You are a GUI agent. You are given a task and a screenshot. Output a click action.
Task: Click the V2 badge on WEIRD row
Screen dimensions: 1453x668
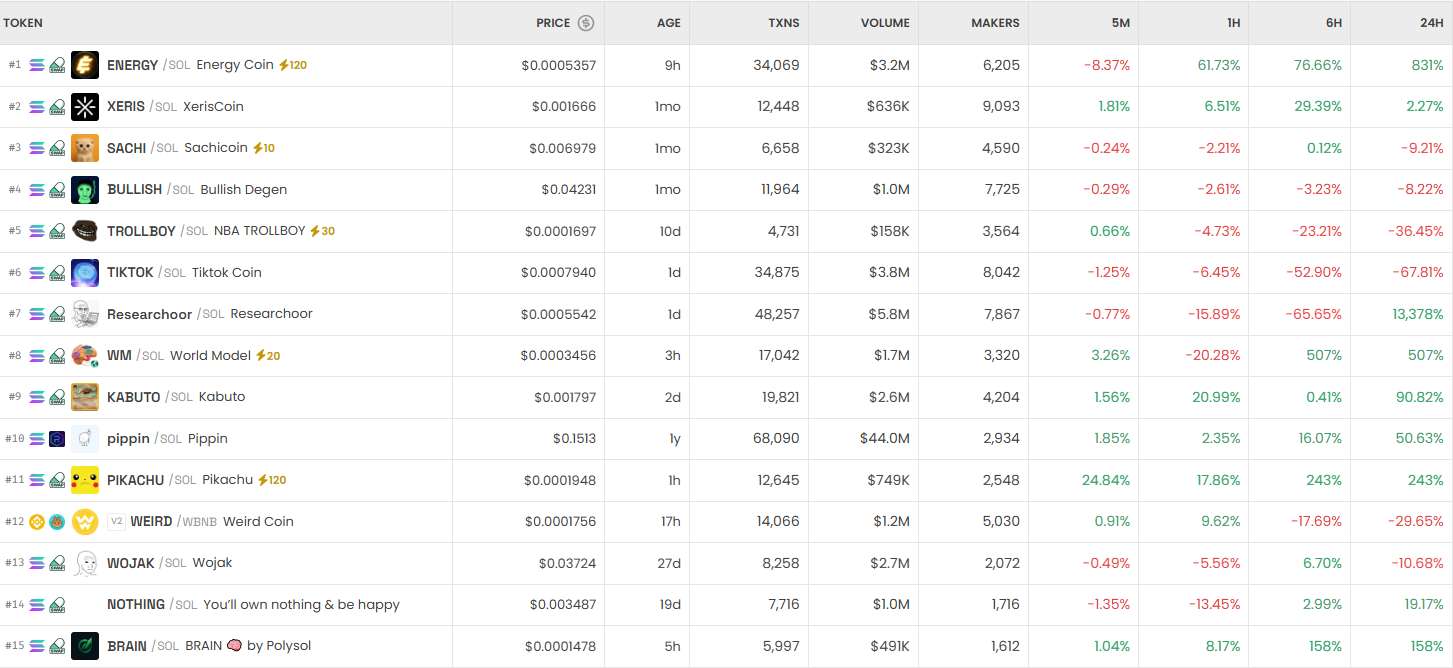tap(116, 522)
